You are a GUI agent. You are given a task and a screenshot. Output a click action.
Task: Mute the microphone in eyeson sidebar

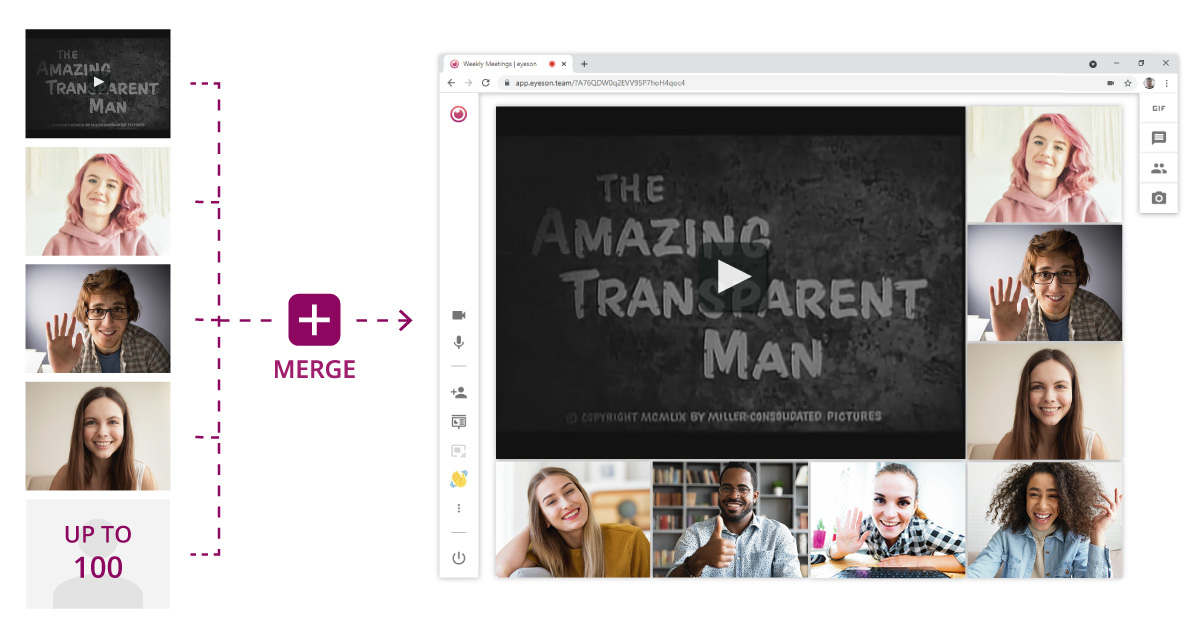click(x=459, y=342)
